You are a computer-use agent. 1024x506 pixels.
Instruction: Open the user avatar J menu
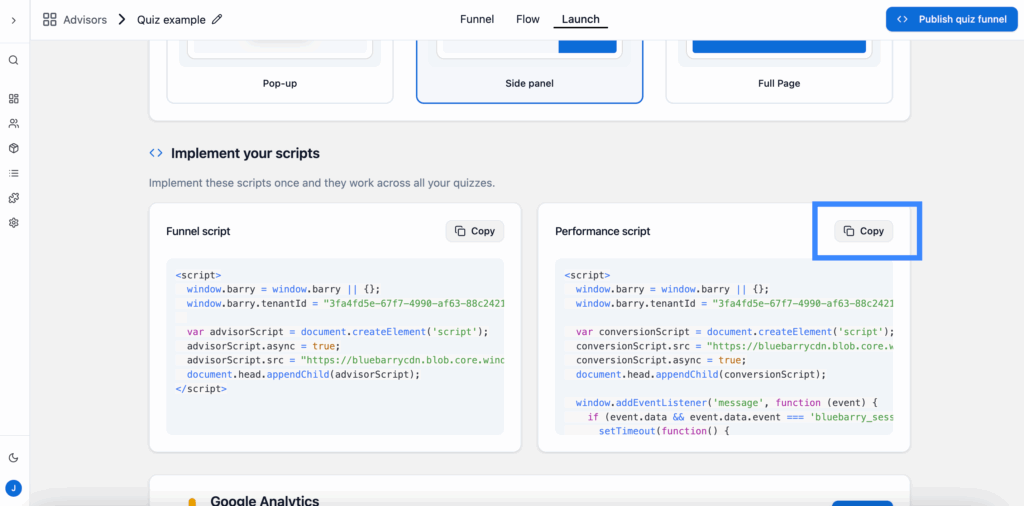coord(14,487)
